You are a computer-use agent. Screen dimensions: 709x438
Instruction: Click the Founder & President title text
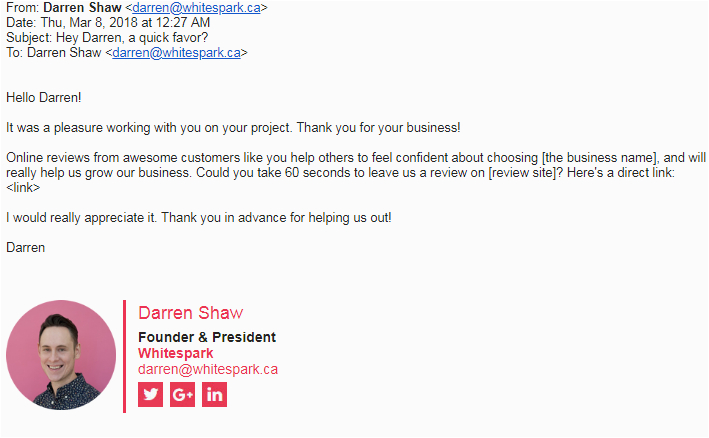(x=206, y=337)
